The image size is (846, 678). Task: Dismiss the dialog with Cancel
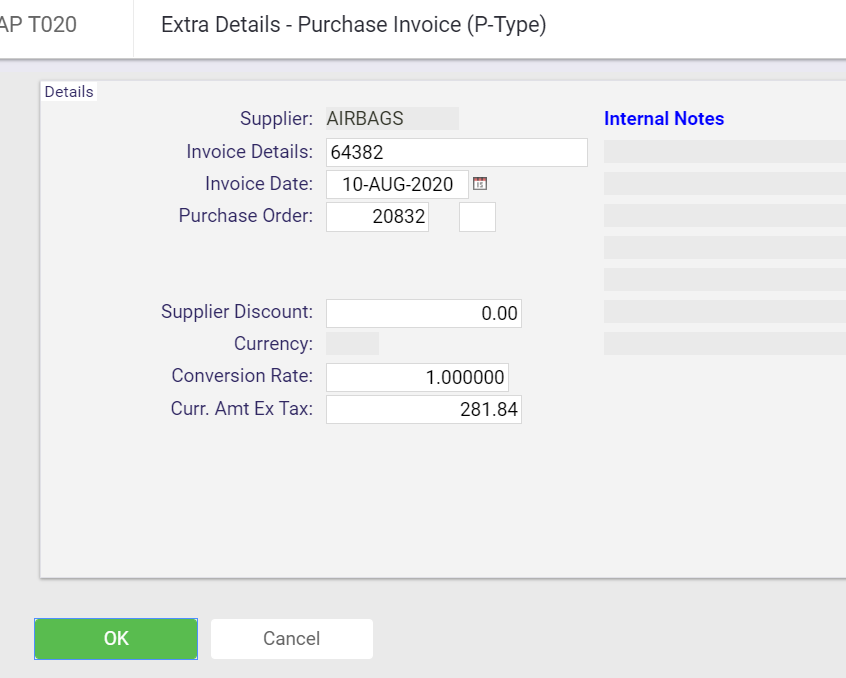pyautogui.click(x=291, y=639)
